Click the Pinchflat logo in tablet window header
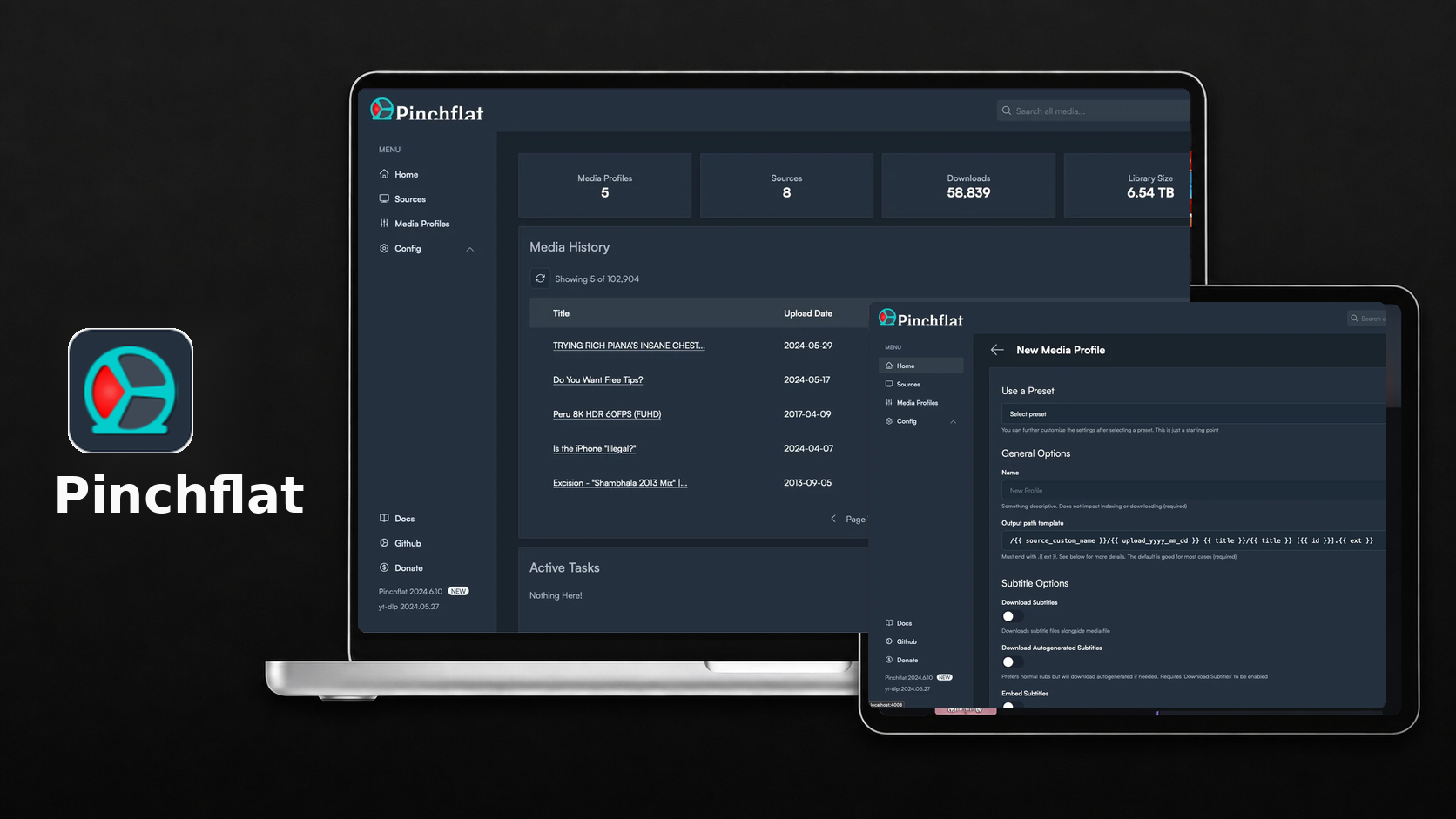This screenshot has width=1456, height=819. (x=920, y=318)
